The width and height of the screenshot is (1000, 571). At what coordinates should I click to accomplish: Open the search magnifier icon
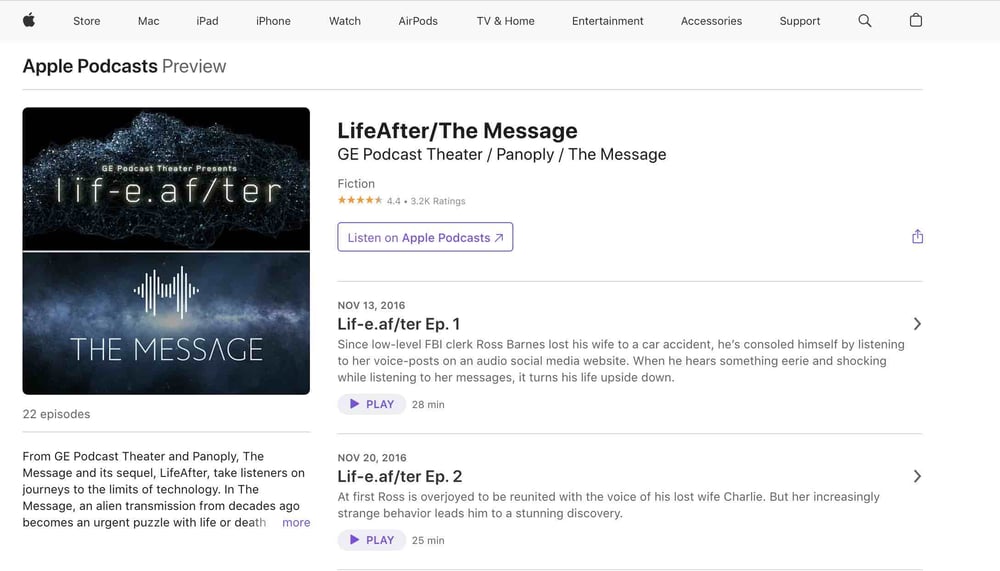[x=865, y=20]
